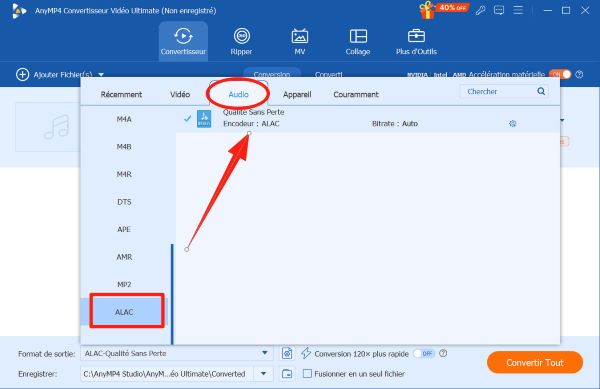Open the hamburger menu in title bar

518,10
